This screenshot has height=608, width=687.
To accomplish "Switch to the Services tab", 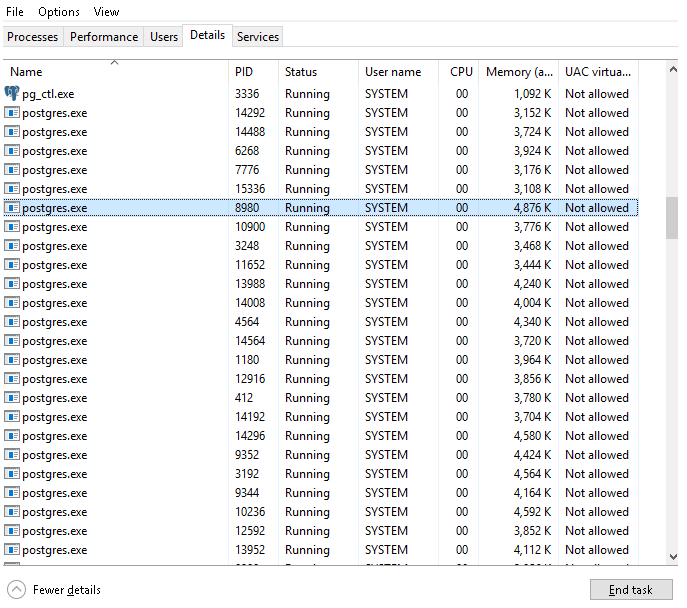I will [x=258, y=37].
